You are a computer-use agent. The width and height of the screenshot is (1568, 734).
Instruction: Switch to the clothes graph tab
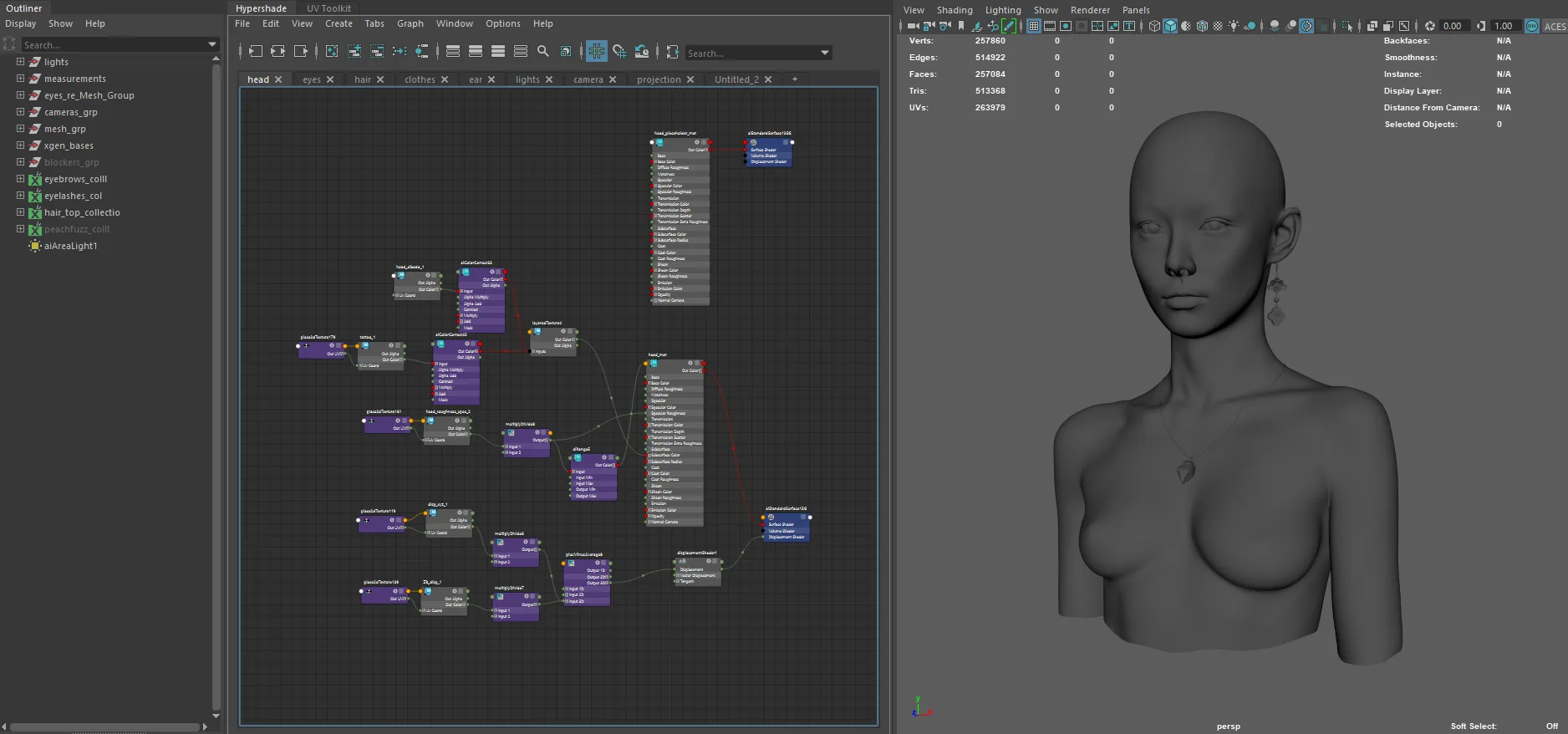pyautogui.click(x=420, y=79)
